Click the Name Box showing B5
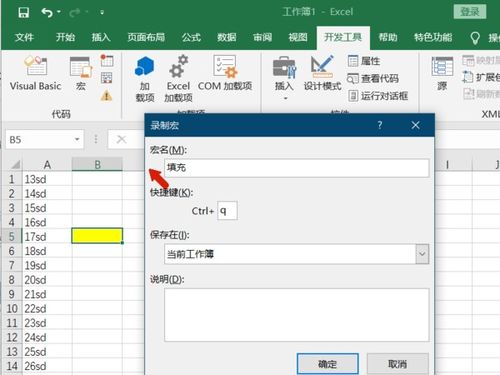Image resolution: width=500 pixels, height=375 pixels. (39, 139)
